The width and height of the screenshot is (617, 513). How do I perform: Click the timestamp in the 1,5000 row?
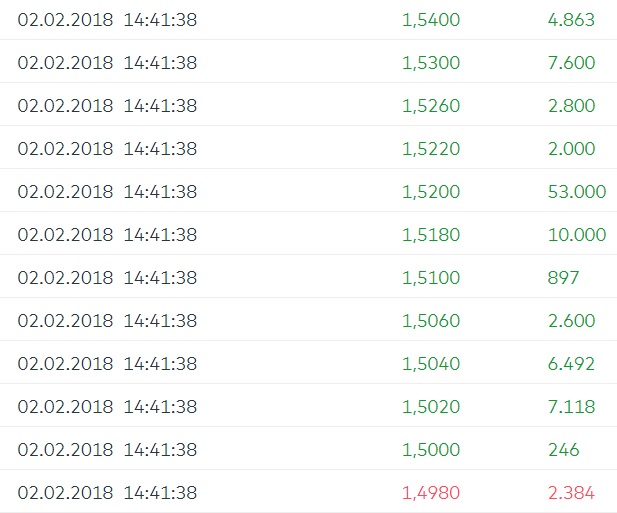pyautogui.click(x=107, y=450)
